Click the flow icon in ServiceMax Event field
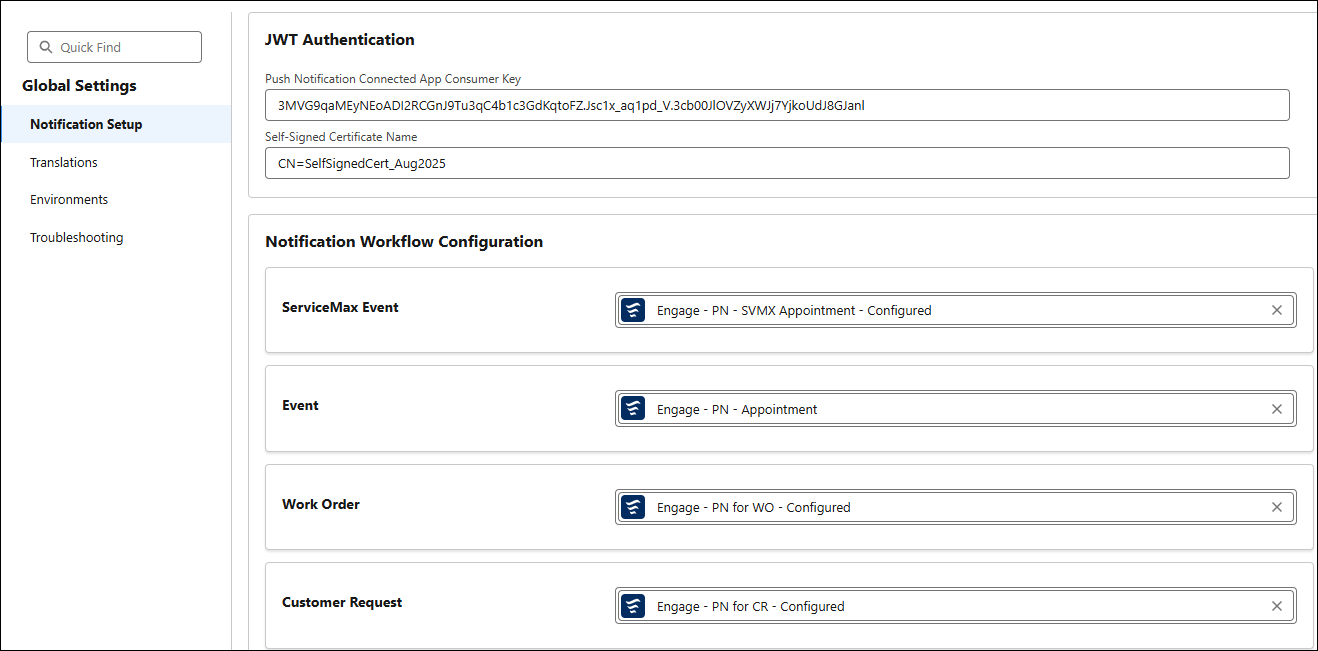1318x651 pixels. coord(633,310)
